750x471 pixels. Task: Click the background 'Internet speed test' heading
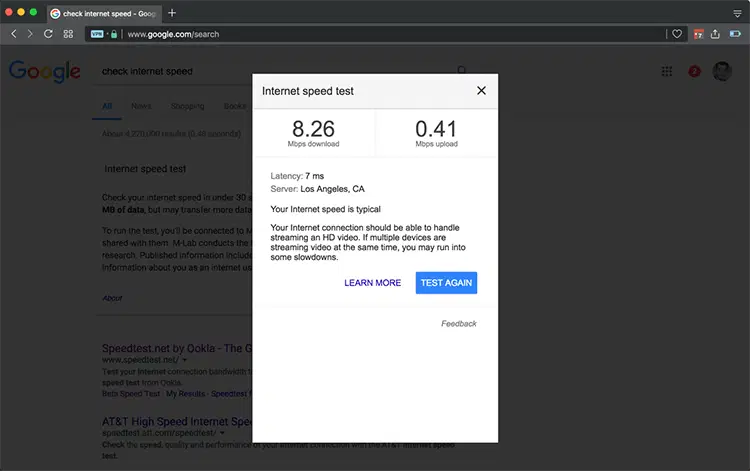click(145, 169)
